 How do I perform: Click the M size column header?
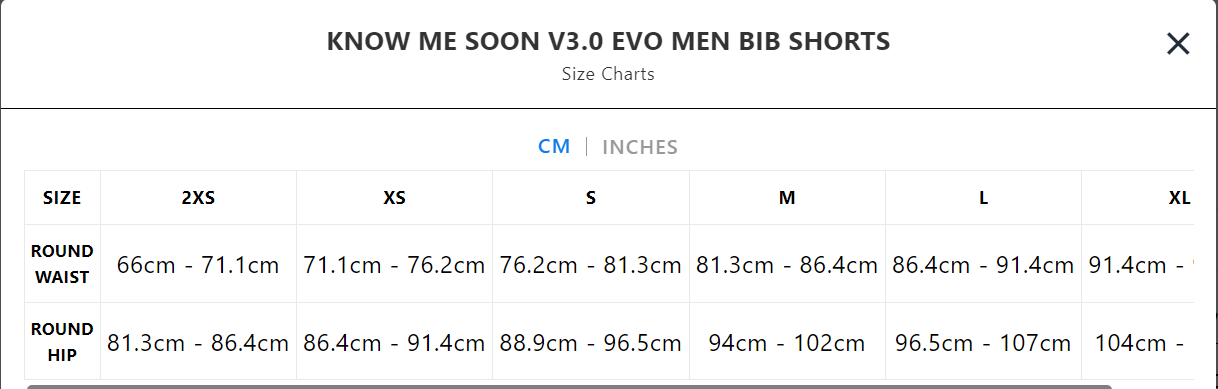tap(787, 198)
